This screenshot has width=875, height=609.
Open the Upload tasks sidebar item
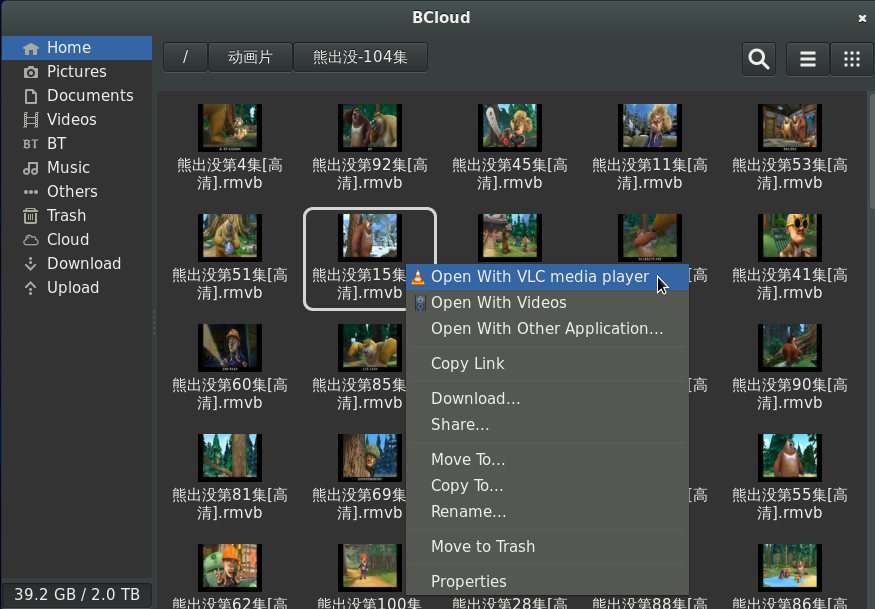coord(72,288)
